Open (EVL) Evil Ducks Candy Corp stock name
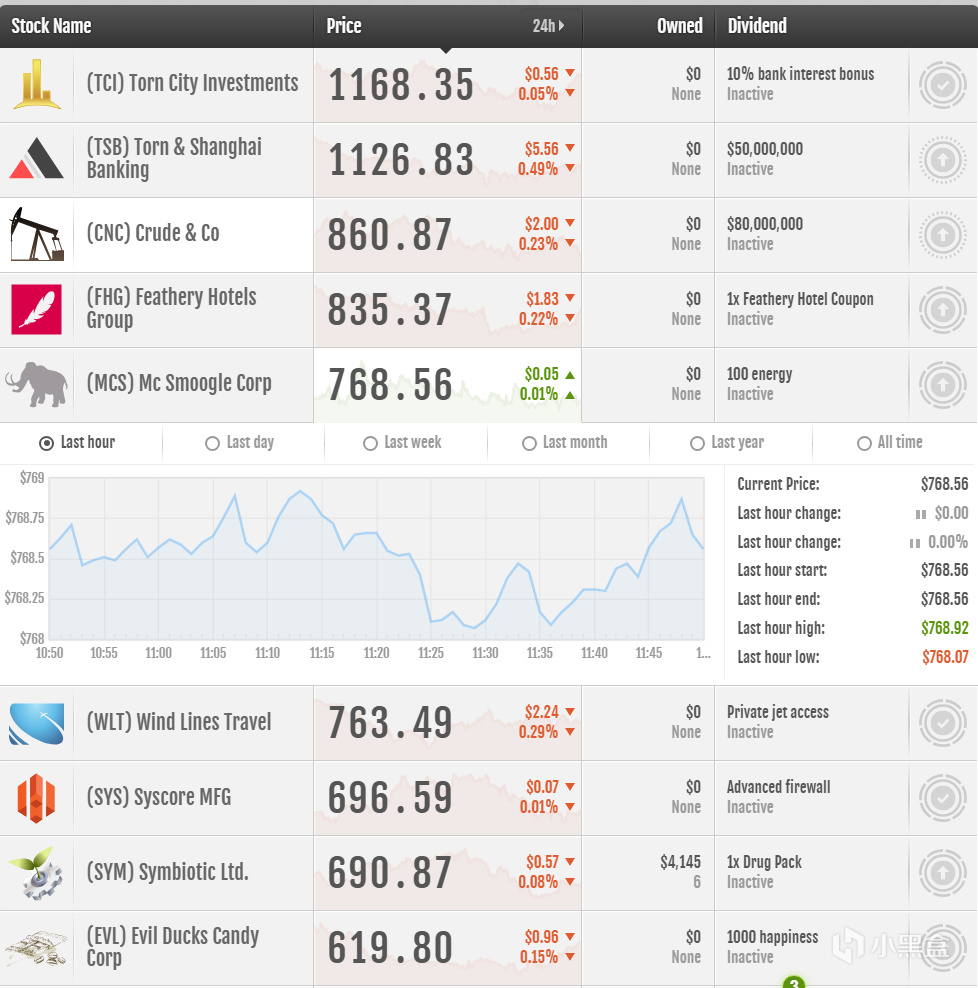Screen dimensions: 978x988 (x=173, y=946)
